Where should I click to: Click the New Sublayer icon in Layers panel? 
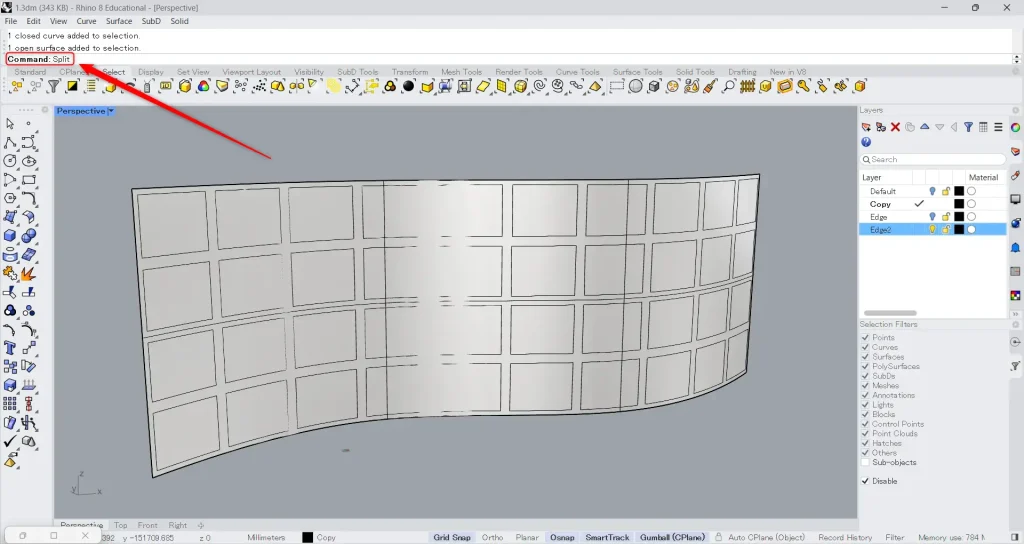pyautogui.click(x=881, y=127)
